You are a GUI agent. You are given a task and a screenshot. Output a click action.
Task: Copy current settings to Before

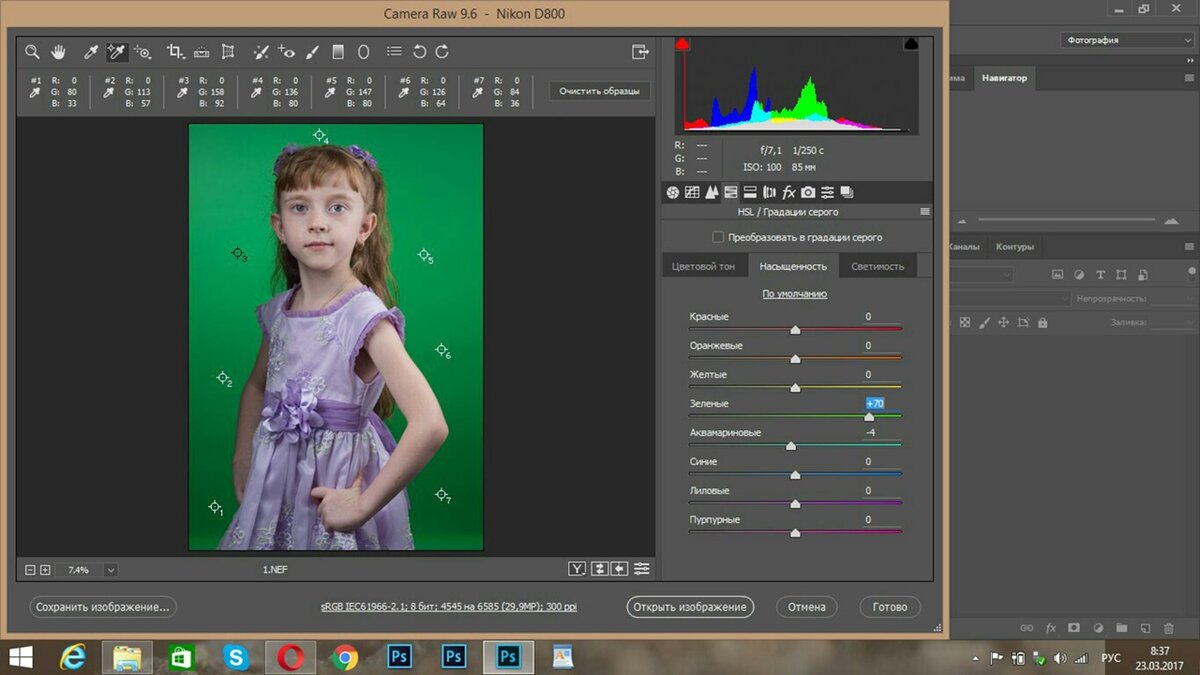tap(620, 569)
